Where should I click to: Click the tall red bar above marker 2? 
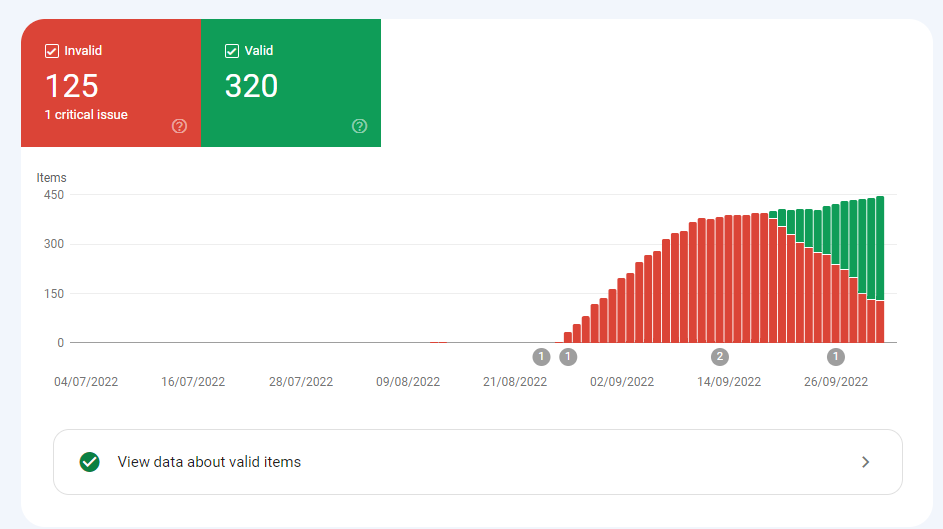coord(720,280)
